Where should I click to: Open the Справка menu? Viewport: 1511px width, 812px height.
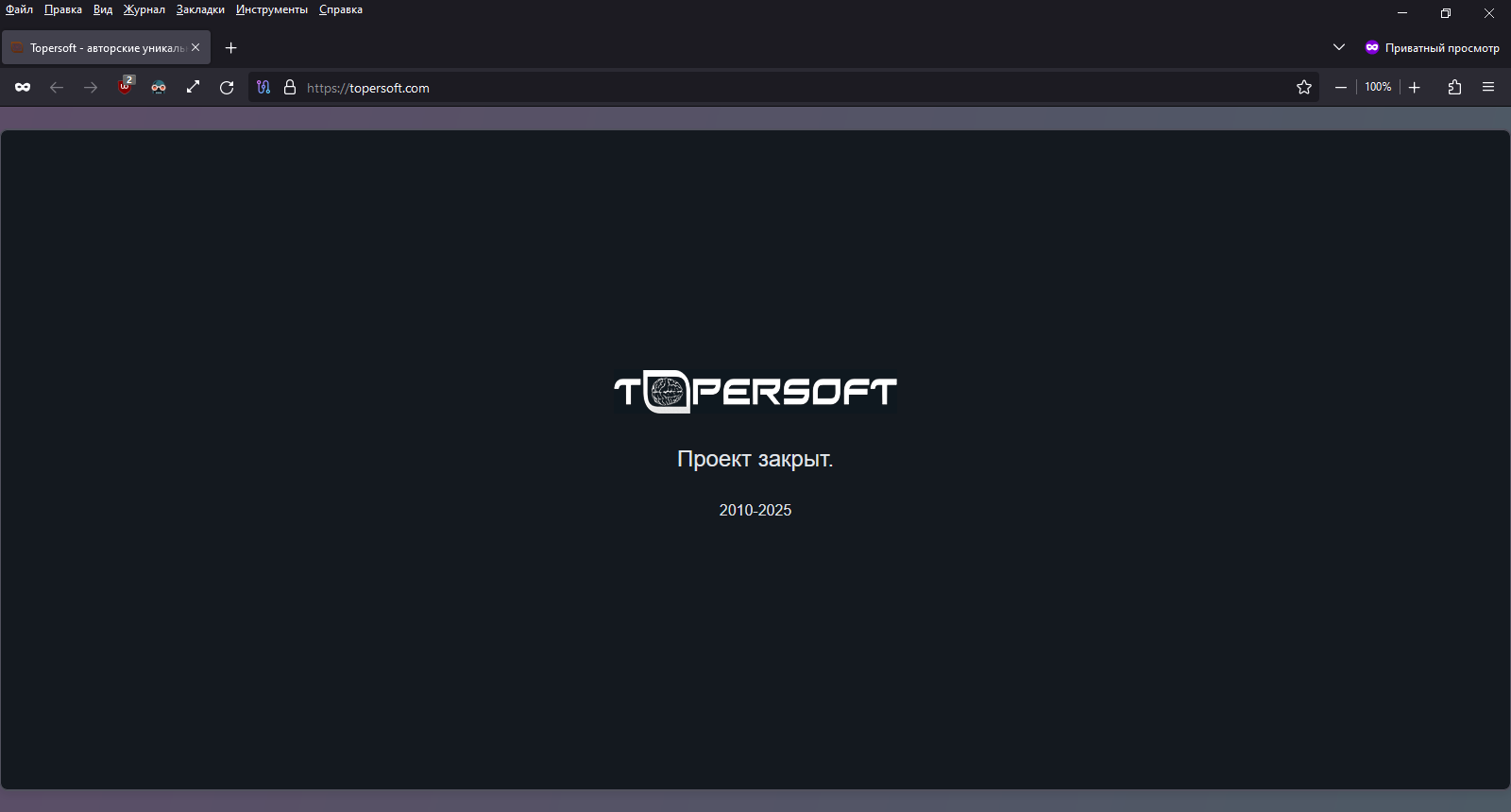click(x=341, y=9)
